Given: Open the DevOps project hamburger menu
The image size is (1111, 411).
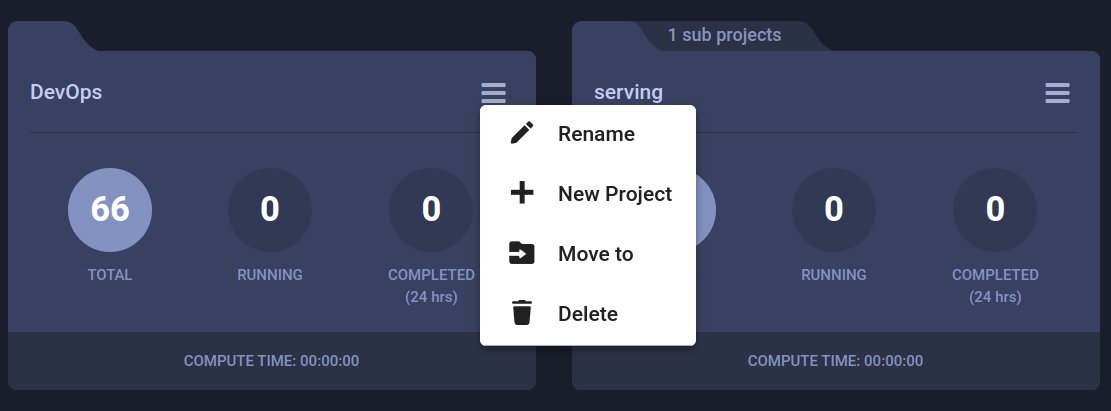Looking at the screenshot, I should (493, 93).
